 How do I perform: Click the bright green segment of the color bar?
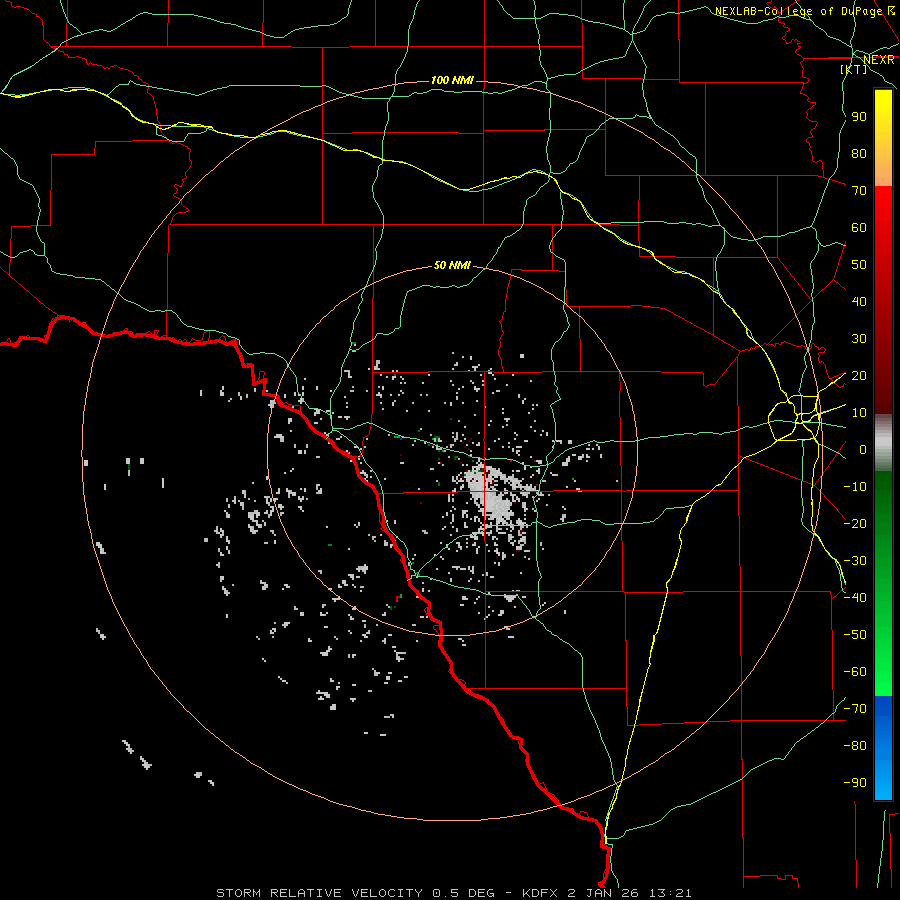[x=883, y=660]
